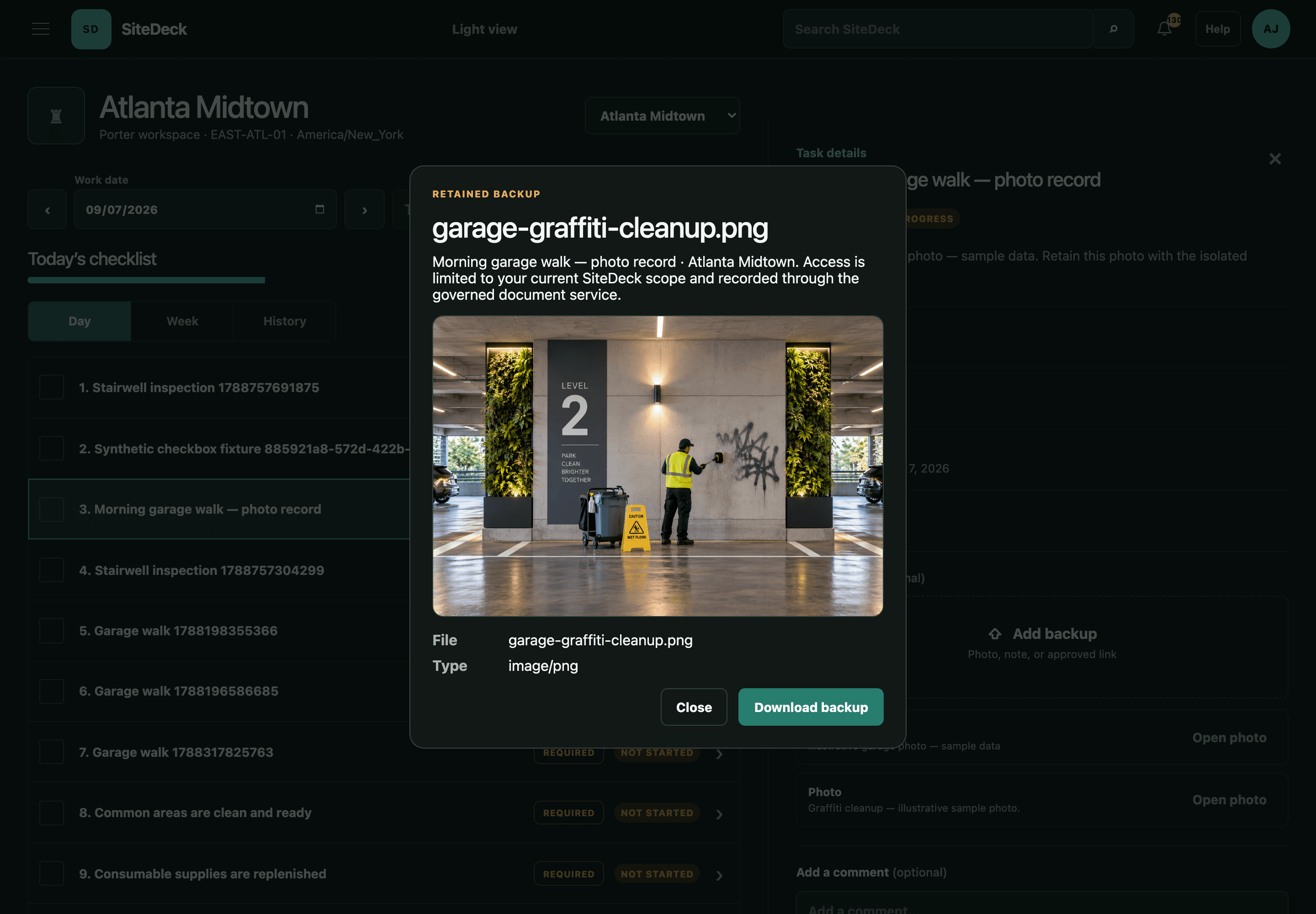Check the Synthetic checkbox fixture checkbox
The image size is (1316, 914).
[x=52, y=448]
